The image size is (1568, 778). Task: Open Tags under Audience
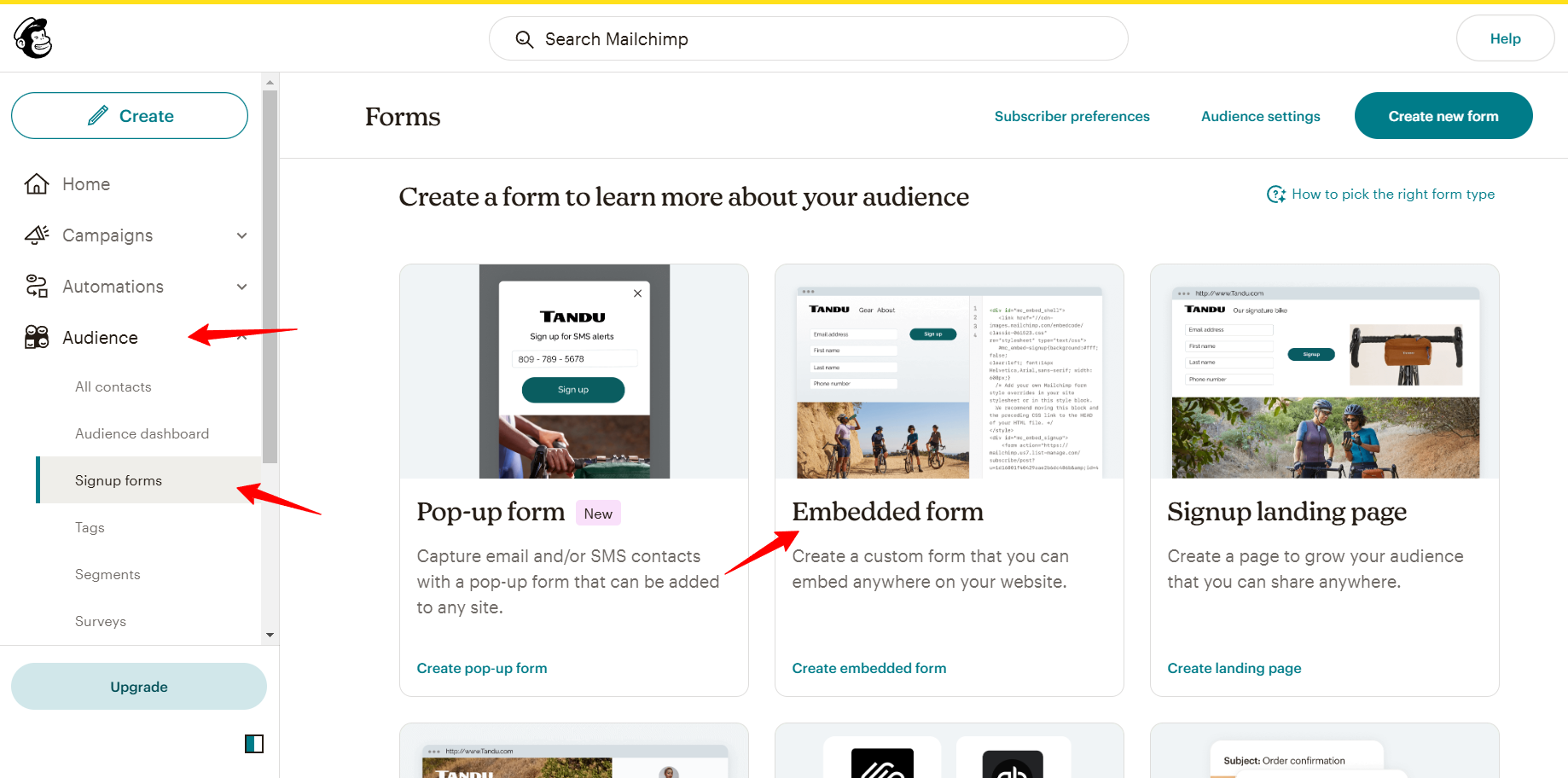90,528
